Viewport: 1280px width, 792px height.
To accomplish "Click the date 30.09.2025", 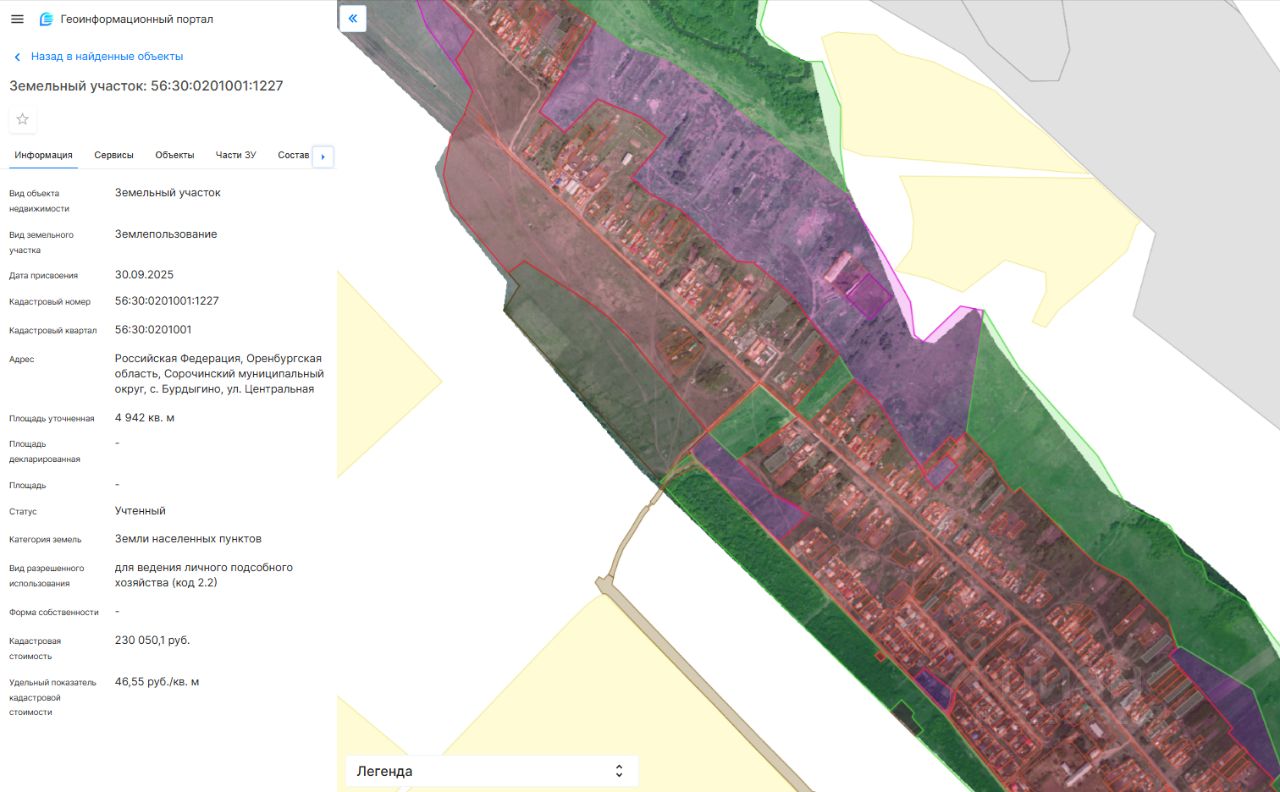I will click(145, 274).
